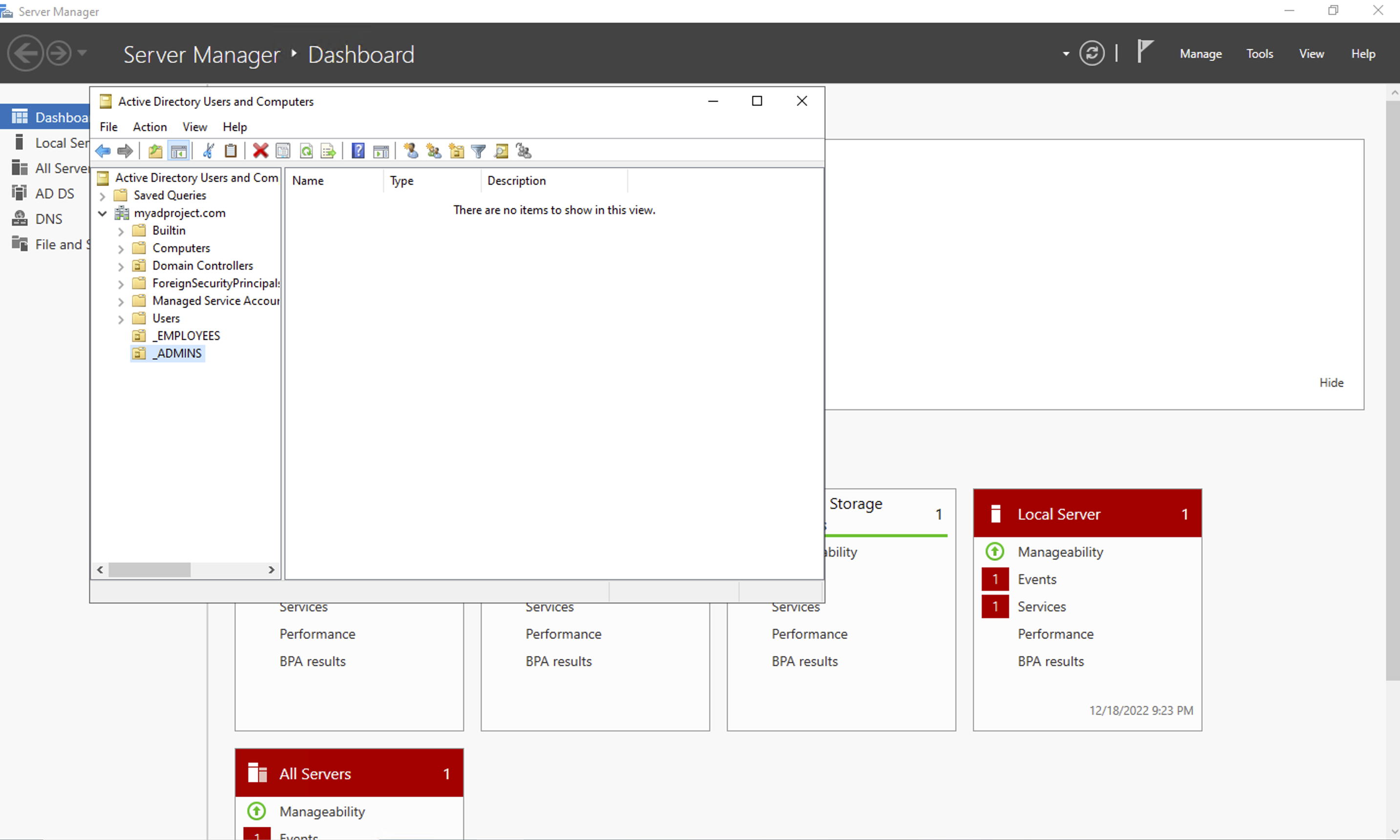
Task: Select the Filter Objects icon
Action: click(480, 151)
